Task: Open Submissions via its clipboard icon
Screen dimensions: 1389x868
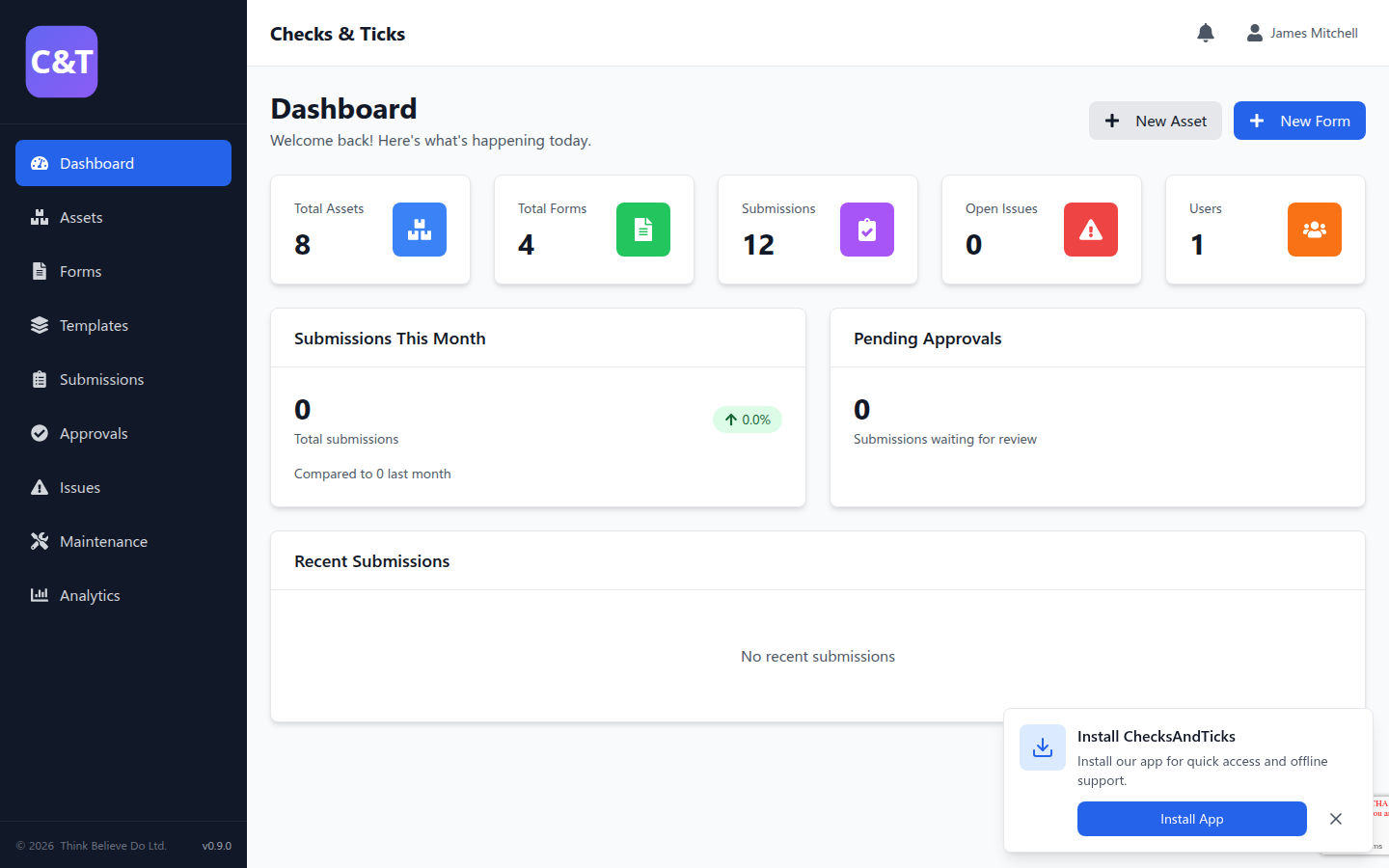Action: pos(40,379)
